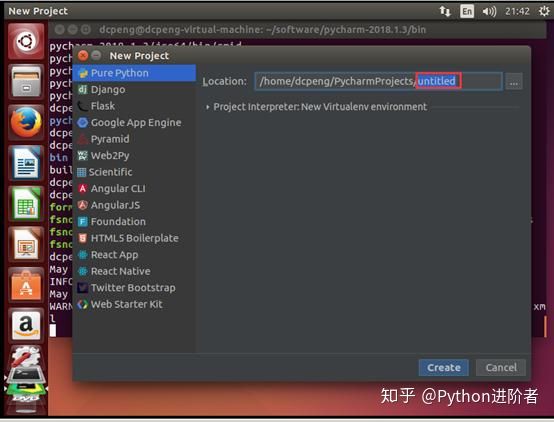
Task: Click the Cancel button
Action: click(x=501, y=368)
